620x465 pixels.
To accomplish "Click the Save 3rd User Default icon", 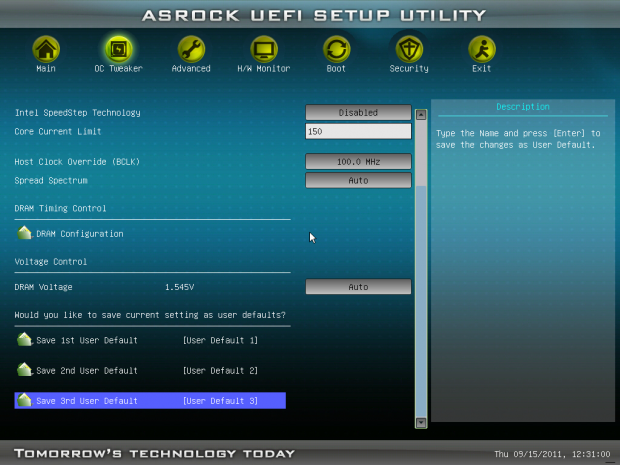I will 24,400.
